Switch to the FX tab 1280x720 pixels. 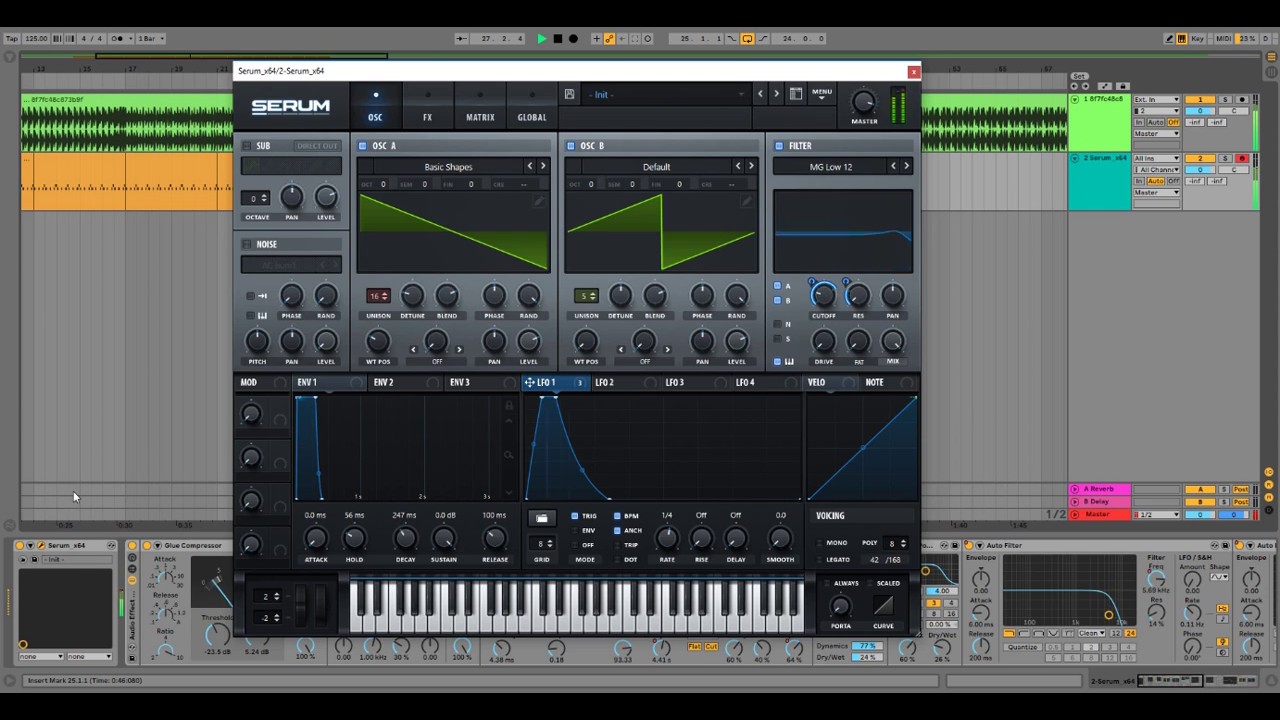pyautogui.click(x=427, y=106)
